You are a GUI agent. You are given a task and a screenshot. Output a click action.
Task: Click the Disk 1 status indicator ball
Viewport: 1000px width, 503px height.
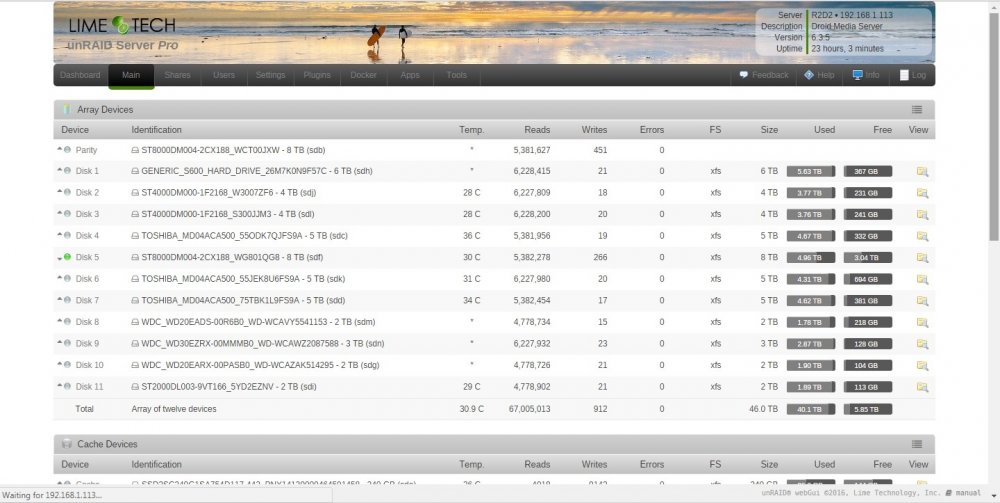68,171
